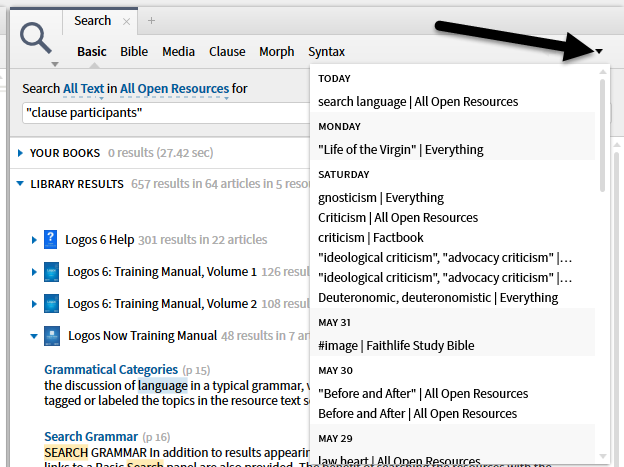
Task: Click the history list scroll-up arrow
Action: [603, 72]
